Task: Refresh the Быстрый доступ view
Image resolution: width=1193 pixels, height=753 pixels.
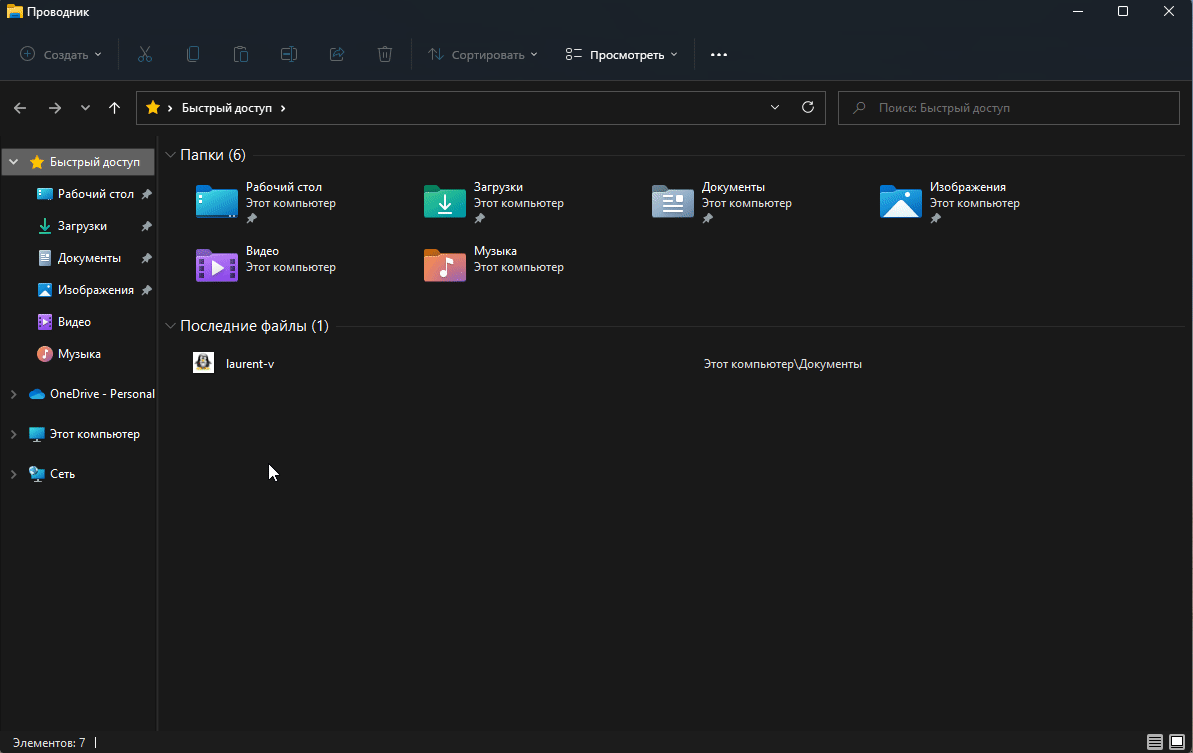Action: (808, 107)
